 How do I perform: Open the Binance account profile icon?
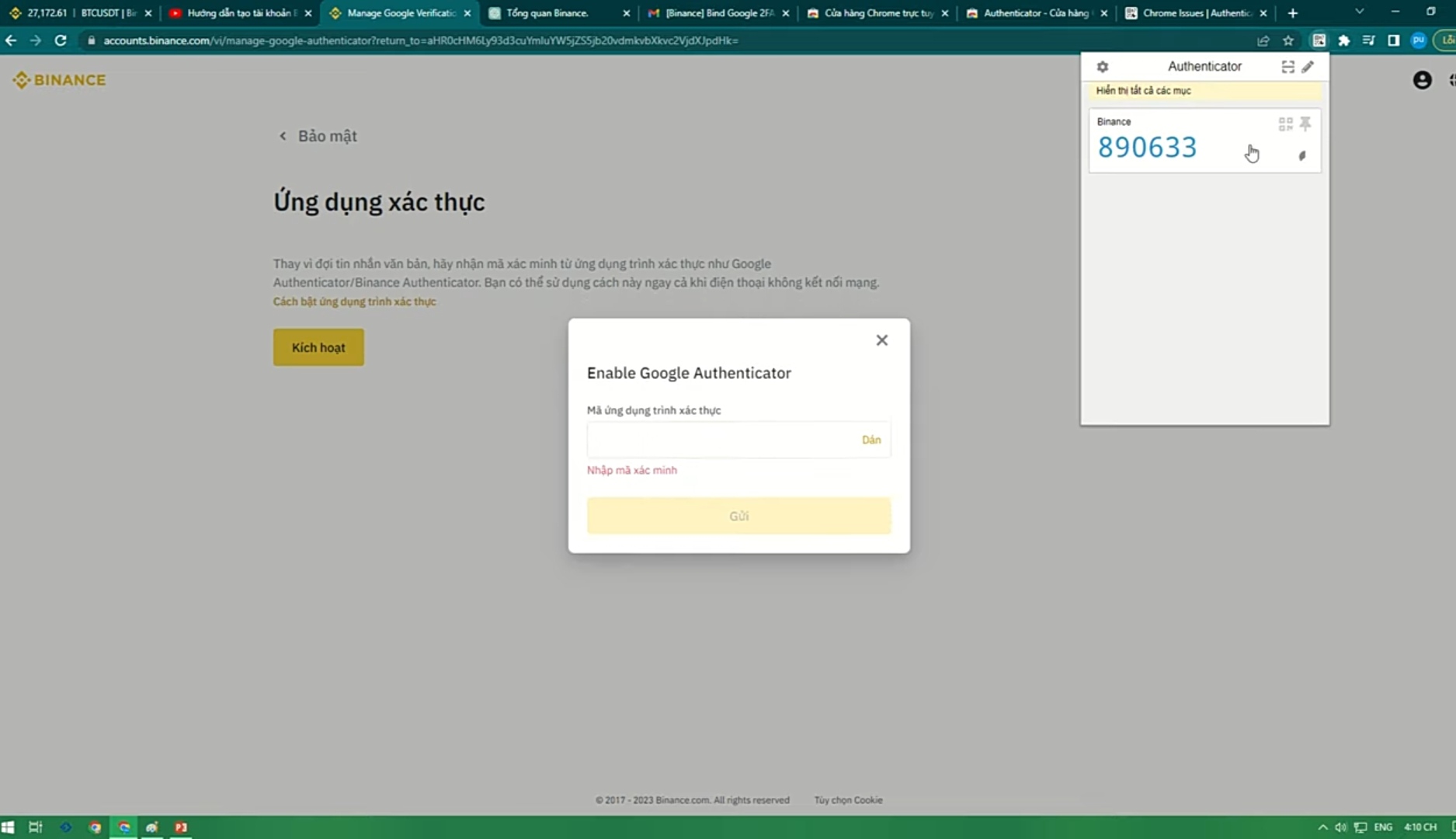click(1422, 80)
